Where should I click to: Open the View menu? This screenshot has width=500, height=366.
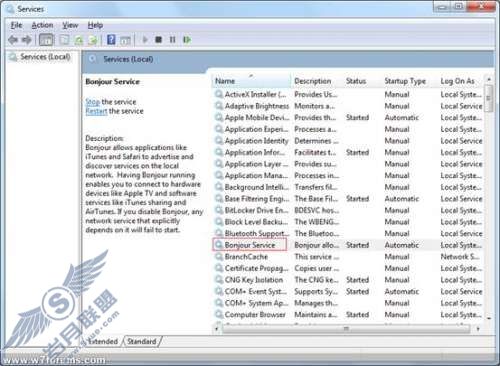(x=70, y=25)
